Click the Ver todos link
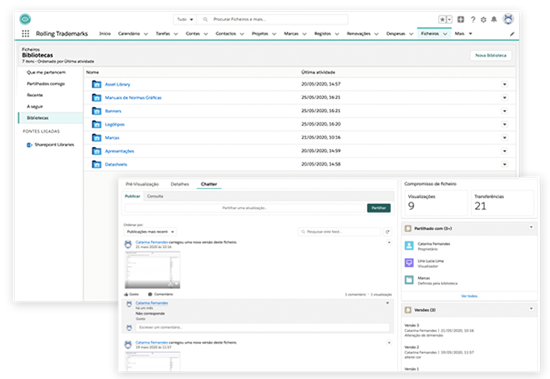The height and width of the screenshot is (379, 550). 469,296
